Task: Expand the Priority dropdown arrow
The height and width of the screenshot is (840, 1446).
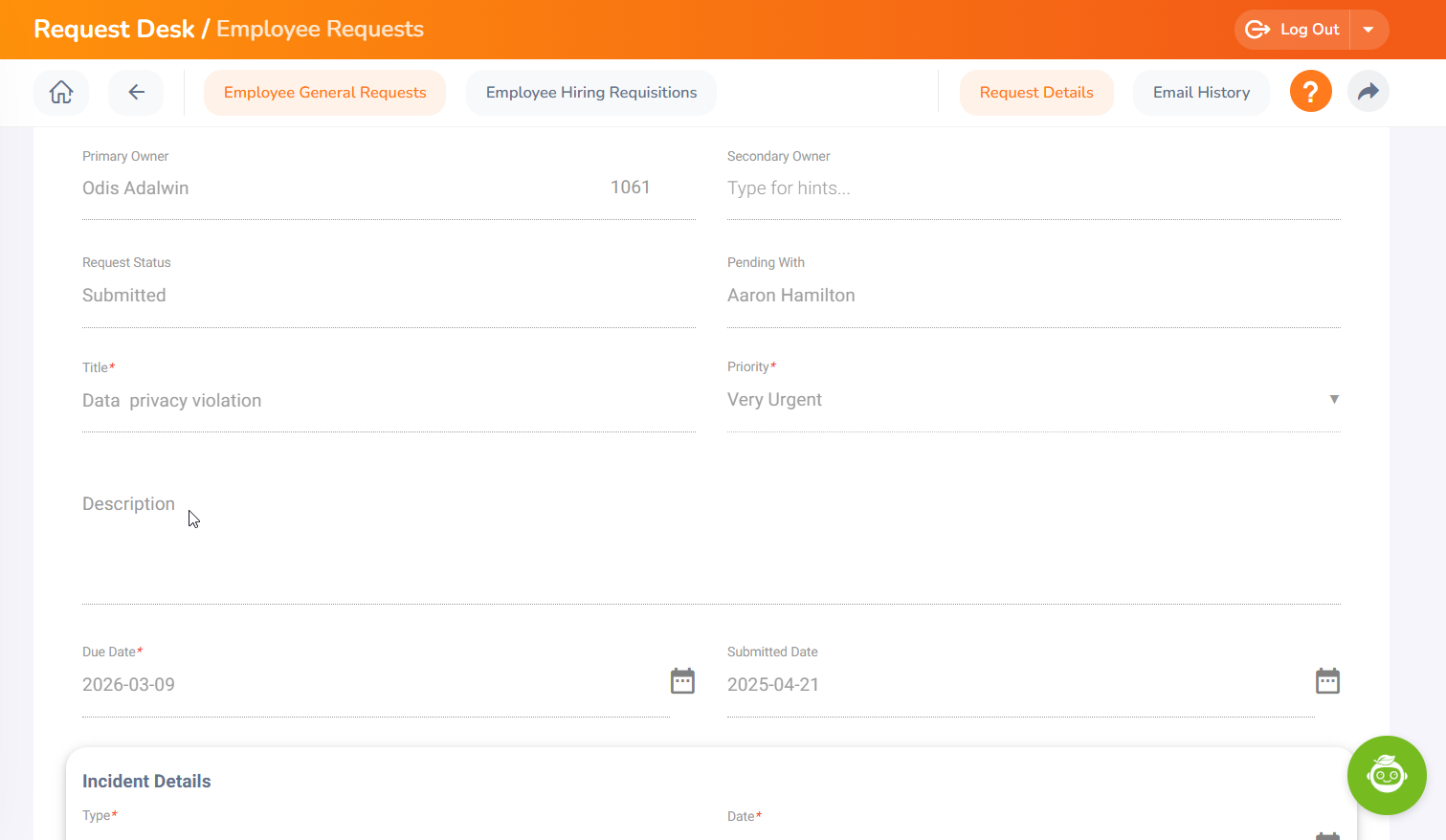Action: tap(1334, 399)
